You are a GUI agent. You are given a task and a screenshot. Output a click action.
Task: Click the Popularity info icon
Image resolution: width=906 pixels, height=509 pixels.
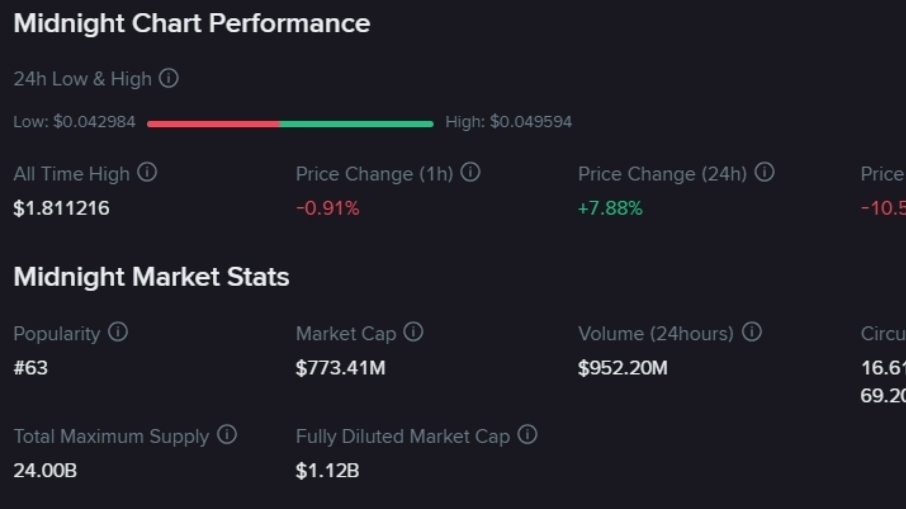pyautogui.click(x=118, y=332)
